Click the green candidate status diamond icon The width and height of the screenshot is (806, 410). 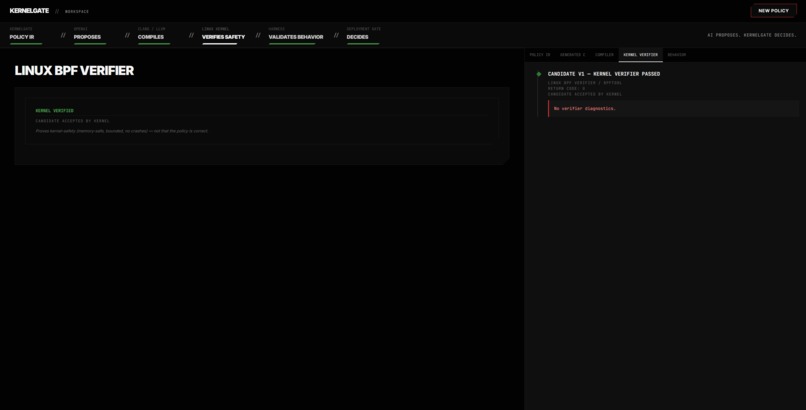[x=539, y=74]
